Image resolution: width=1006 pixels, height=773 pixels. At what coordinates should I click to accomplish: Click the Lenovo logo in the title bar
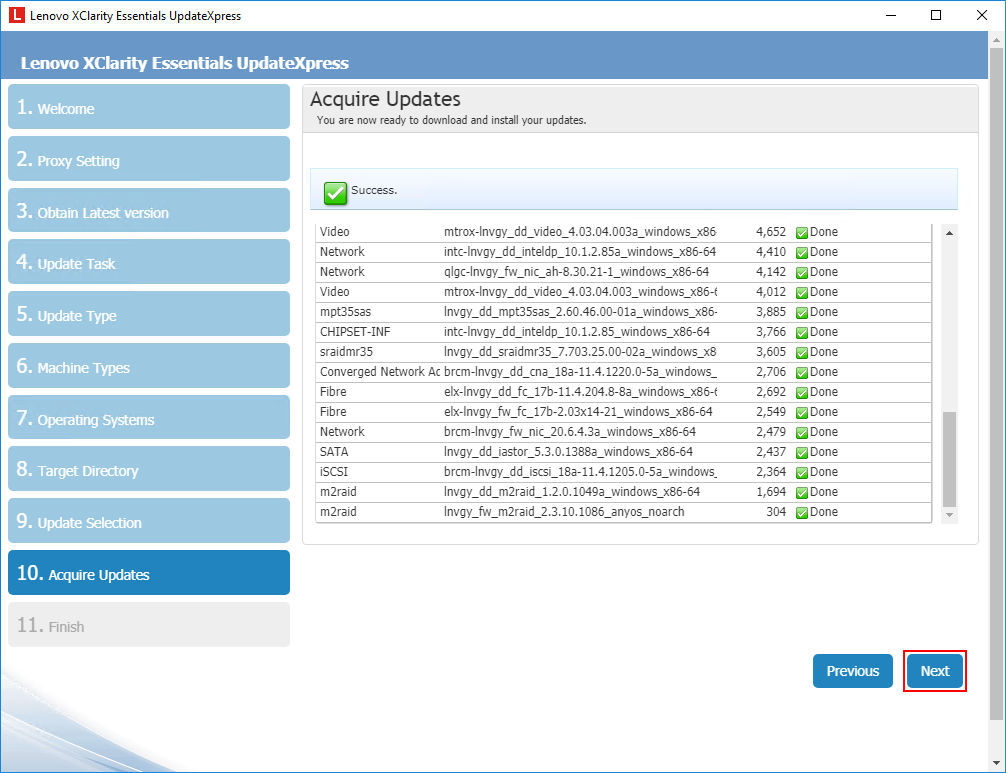click(17, 15)
